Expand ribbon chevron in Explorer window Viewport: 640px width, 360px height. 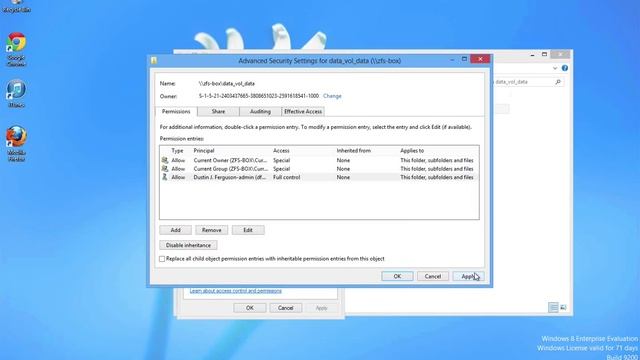[555, 68]
